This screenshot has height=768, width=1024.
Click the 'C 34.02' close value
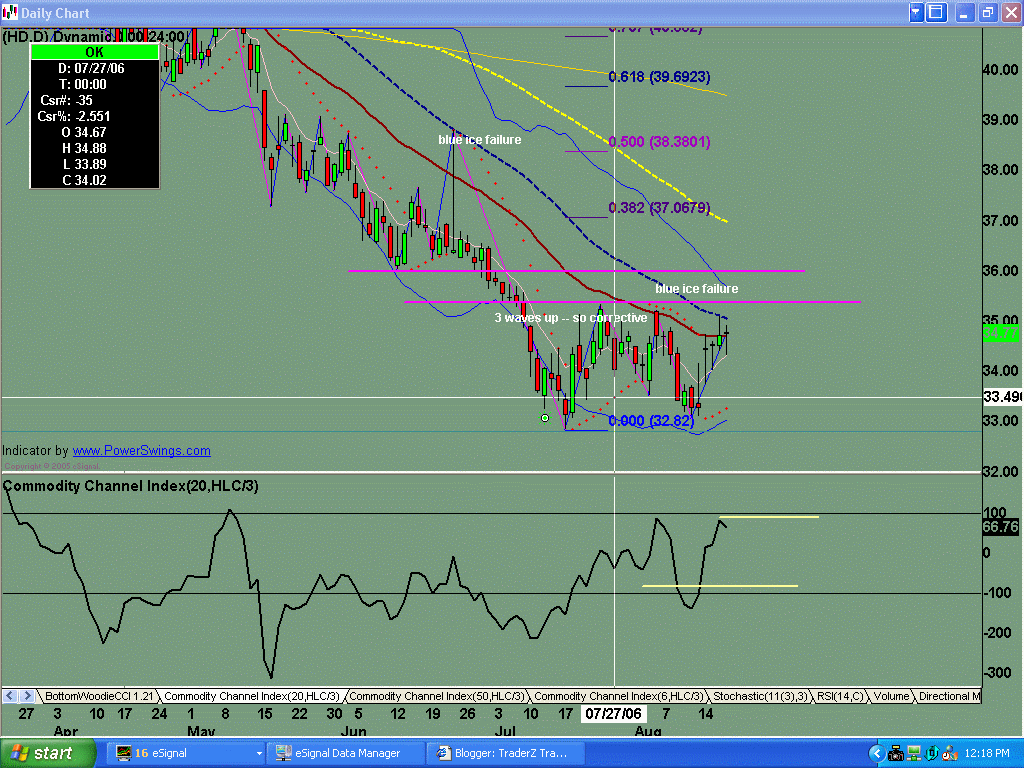84,180
